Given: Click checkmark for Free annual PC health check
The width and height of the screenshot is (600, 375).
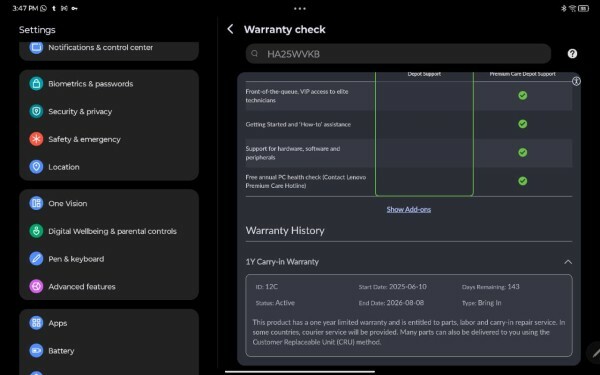Looking at the screenshot, I should point(522,181).
